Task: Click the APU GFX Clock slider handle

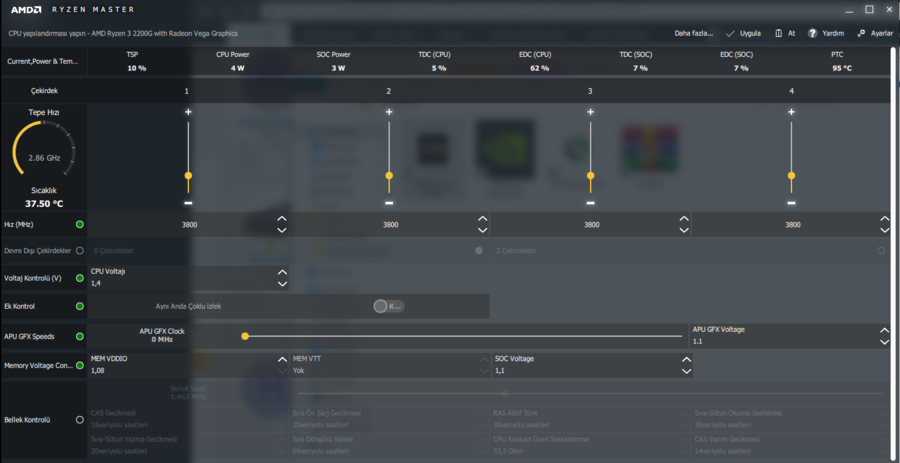Action: 245,336
